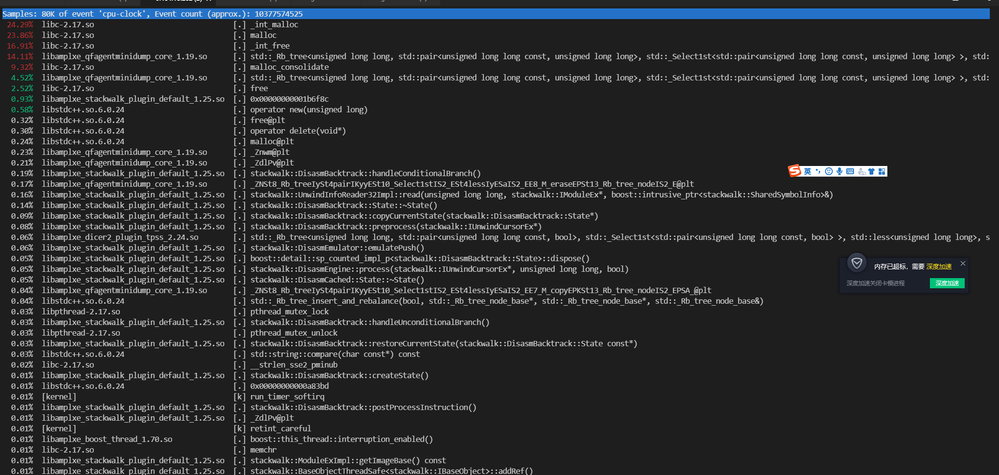Click pthread_mutex_unlock symbol
Viewport: 999px width, 475px height.
294,332
